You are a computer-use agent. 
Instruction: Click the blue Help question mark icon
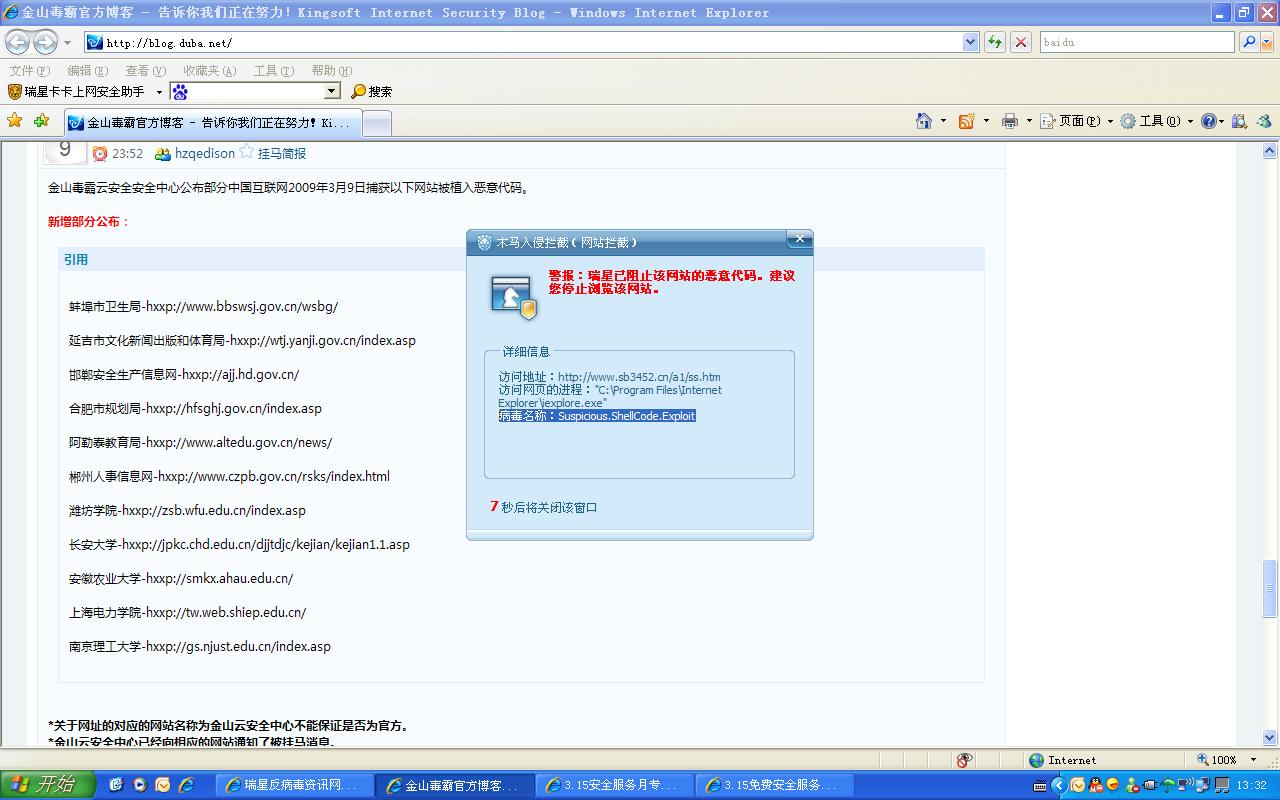(1208, 121)
